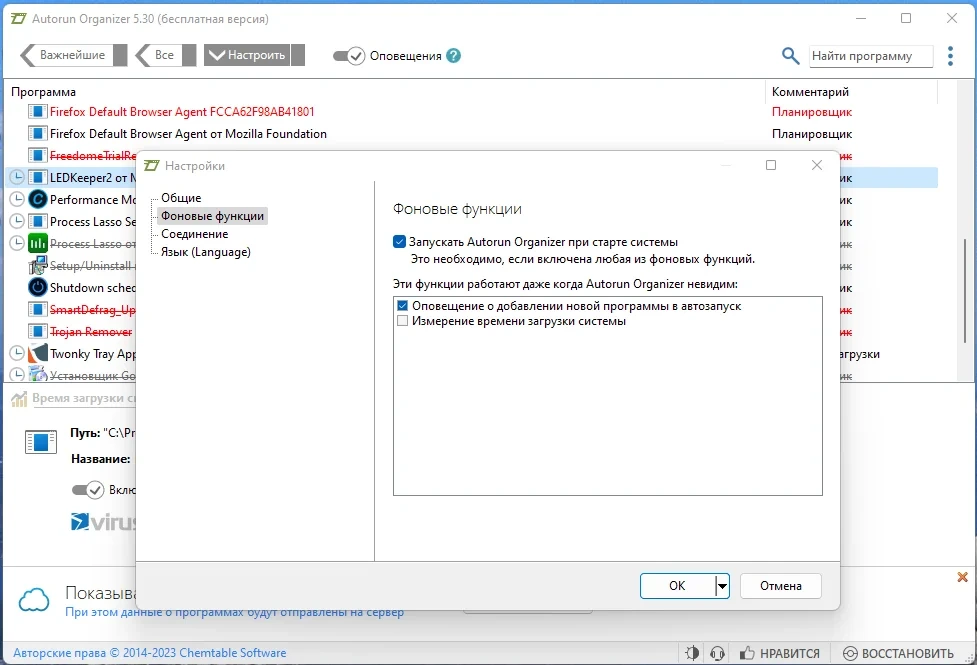
Task: Click the Shutdown scheduler power icon
Action: pyautogui.click(x=38, y=287)
